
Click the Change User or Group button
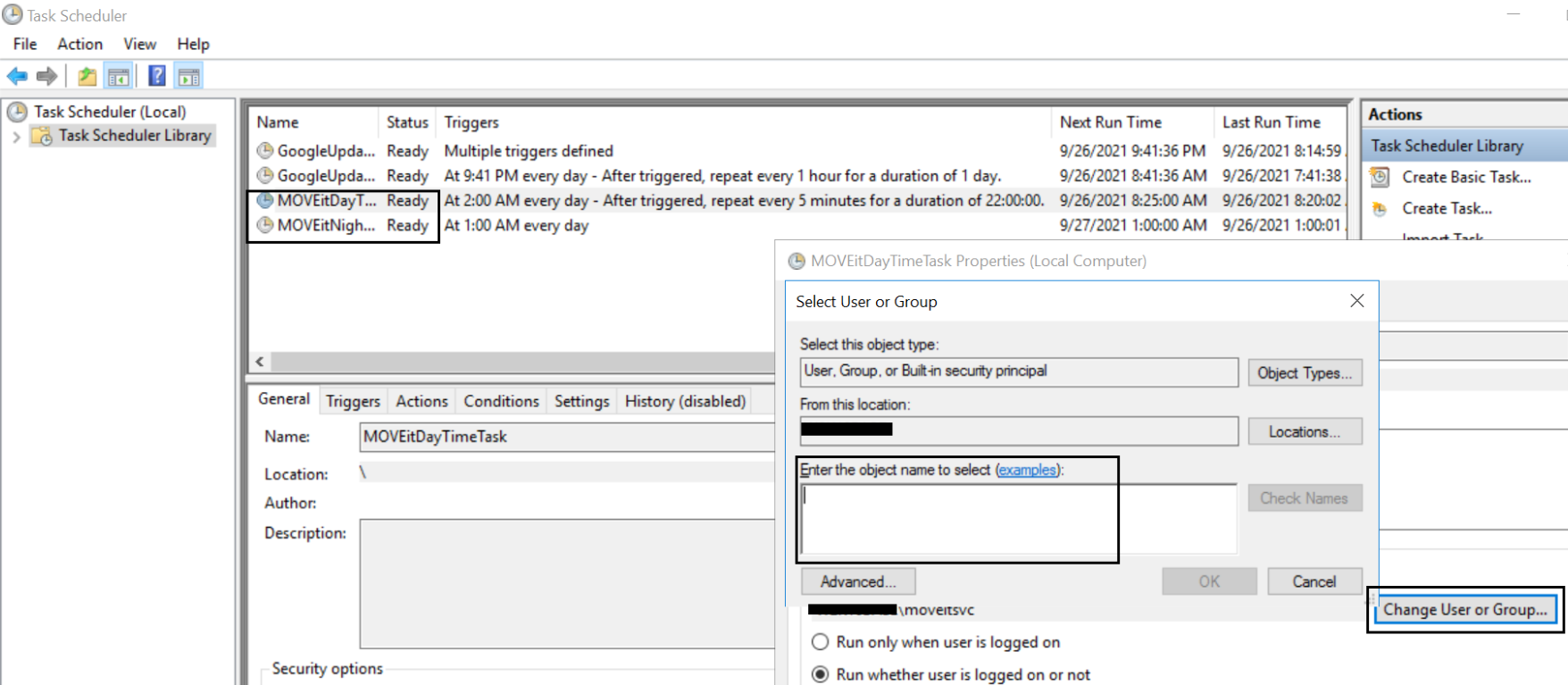pos(1465,609)
